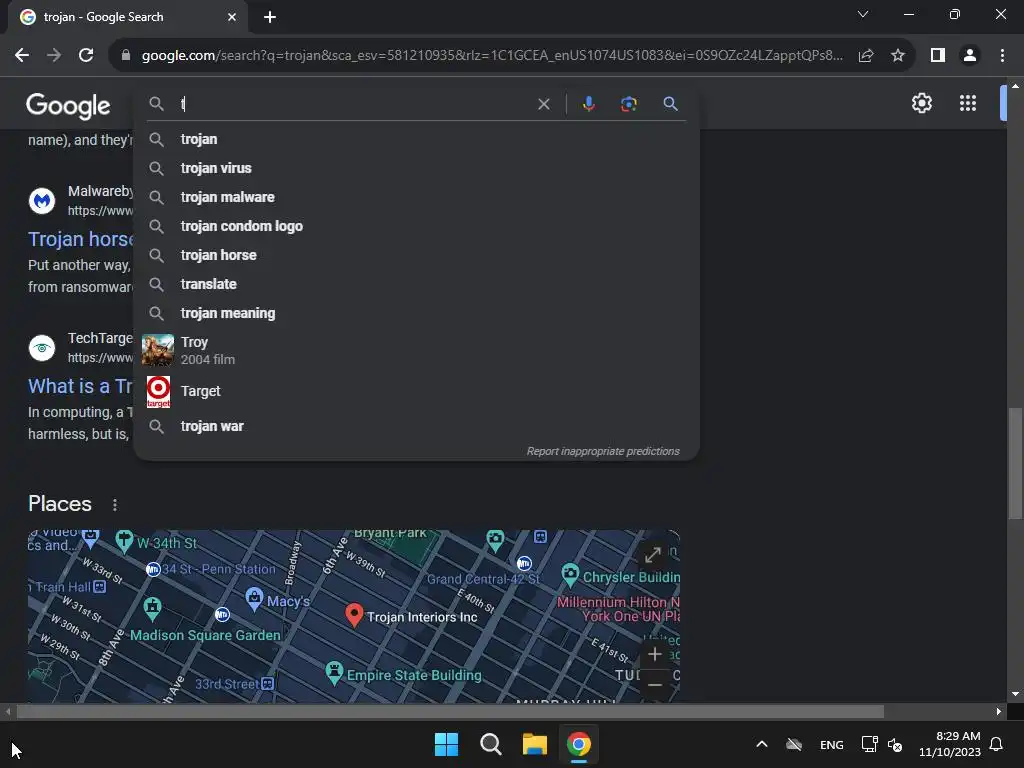
Task: Choose the 'trojan' suggestion
Action: pos(416,139)
